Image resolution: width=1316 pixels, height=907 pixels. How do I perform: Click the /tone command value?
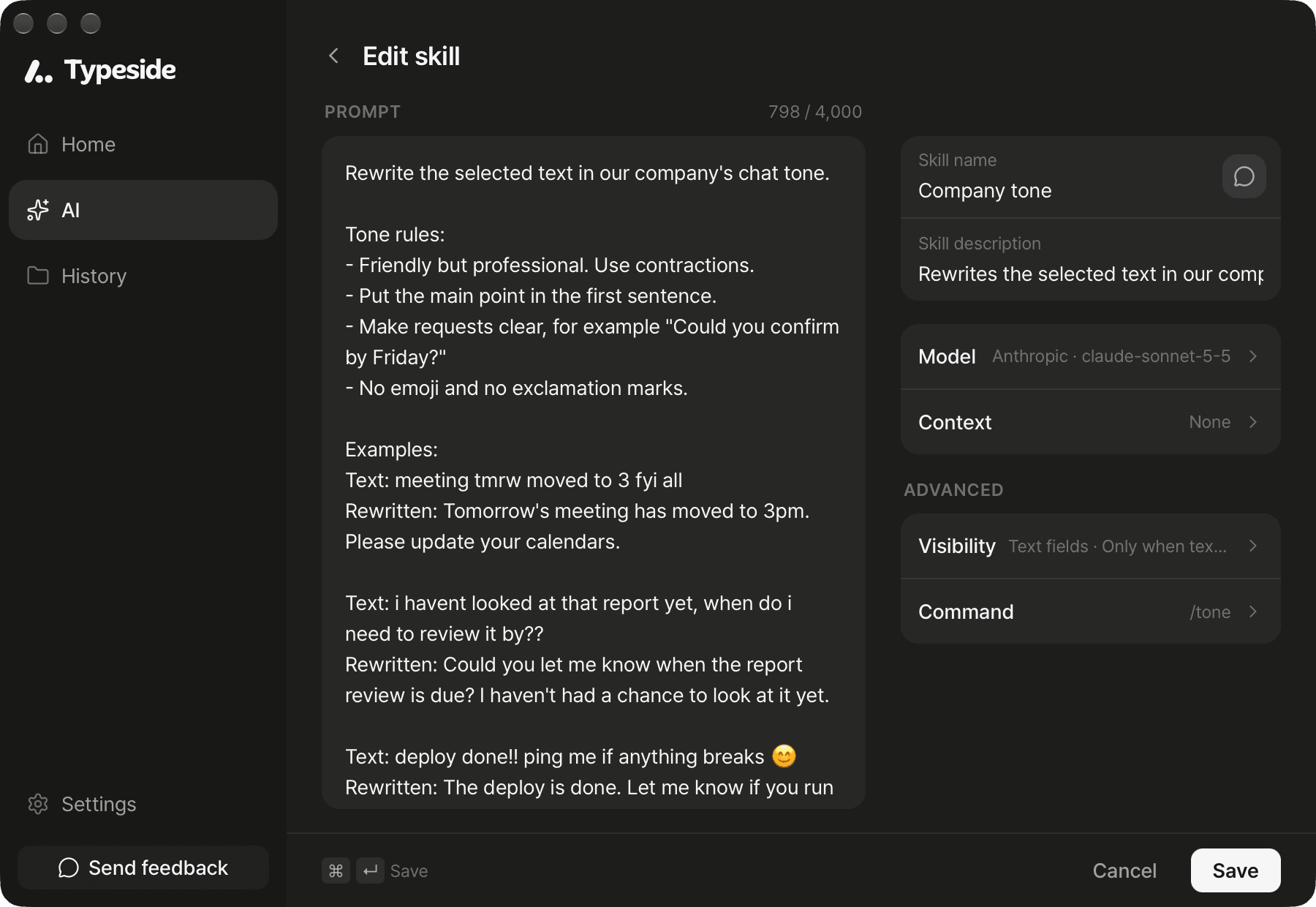[x=1210, y=612]
